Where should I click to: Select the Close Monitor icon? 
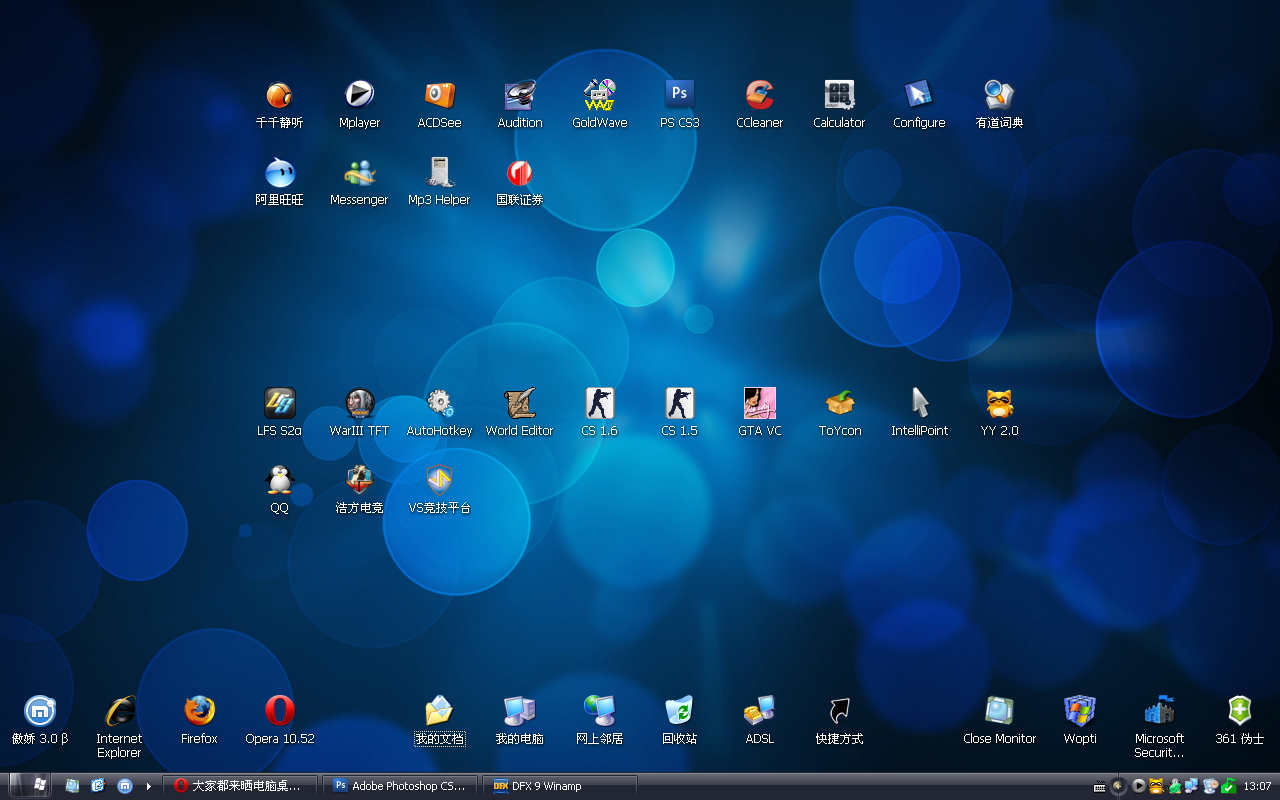(x=999, y=721)
